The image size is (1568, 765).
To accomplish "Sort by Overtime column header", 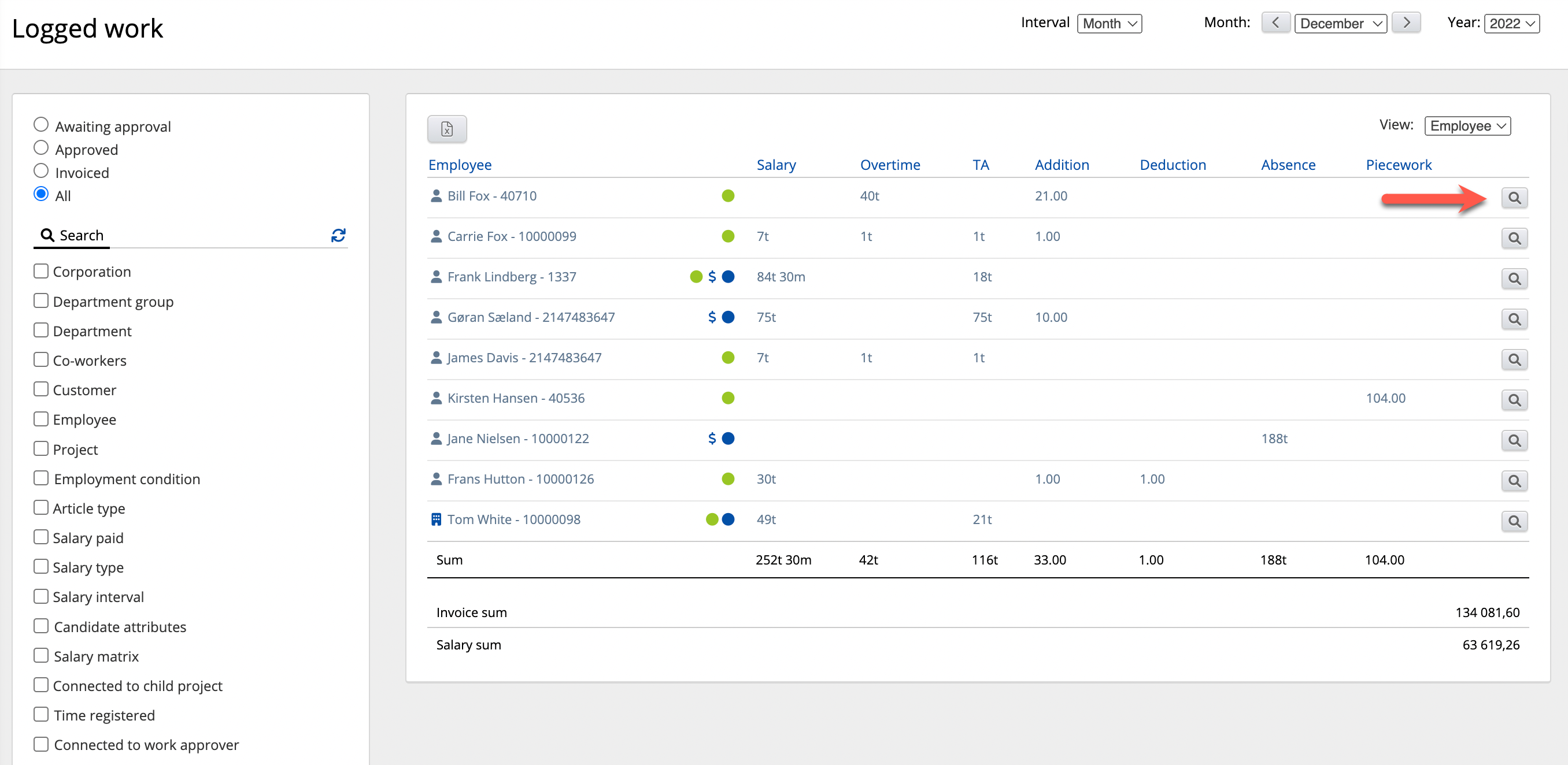I will (889, 165).
